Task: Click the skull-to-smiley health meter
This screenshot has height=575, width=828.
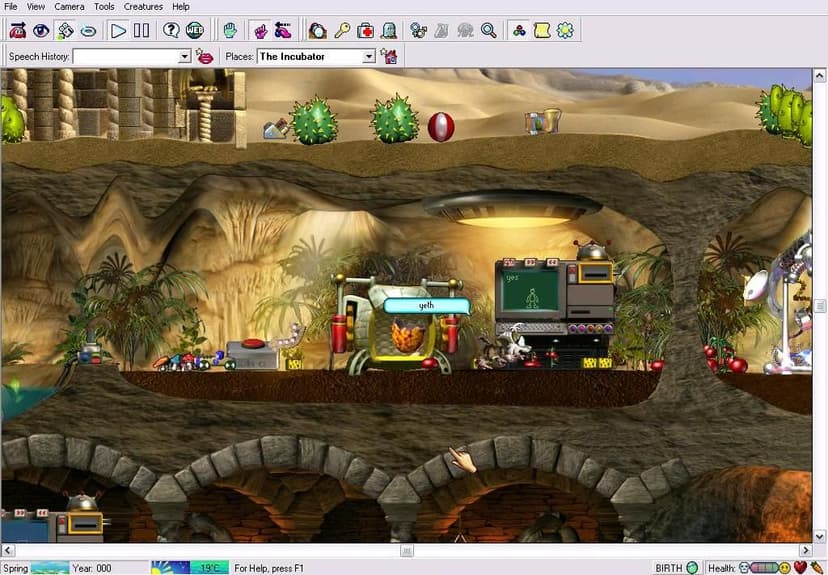Action: 765,568
